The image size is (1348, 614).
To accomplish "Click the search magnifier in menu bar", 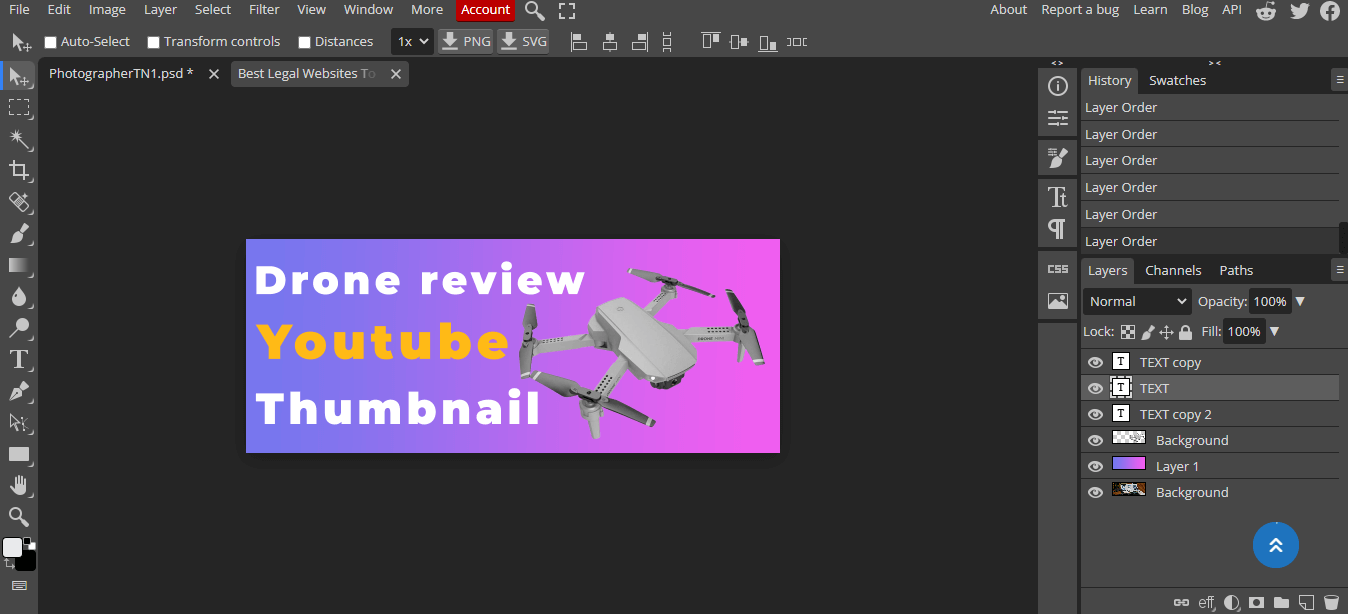I will (x=535, y=11).
